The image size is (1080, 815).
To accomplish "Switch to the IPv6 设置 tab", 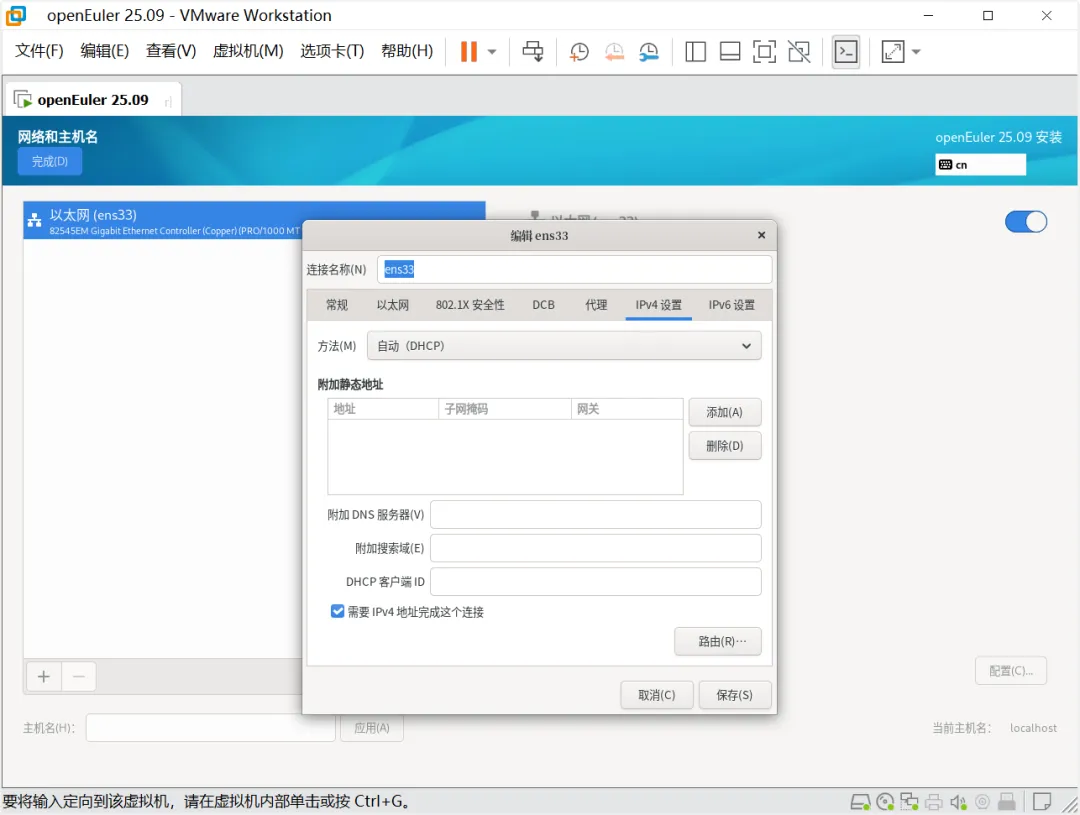I will click(731, 305).
